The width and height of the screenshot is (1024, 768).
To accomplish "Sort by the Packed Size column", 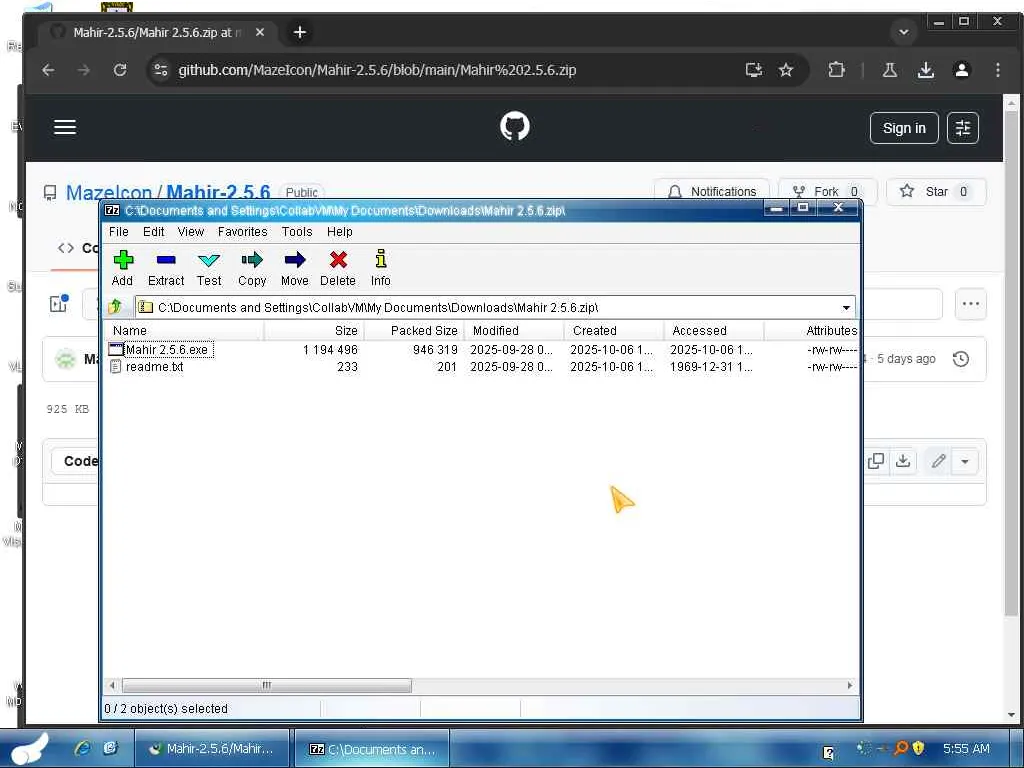I will [x=414, y=330].
